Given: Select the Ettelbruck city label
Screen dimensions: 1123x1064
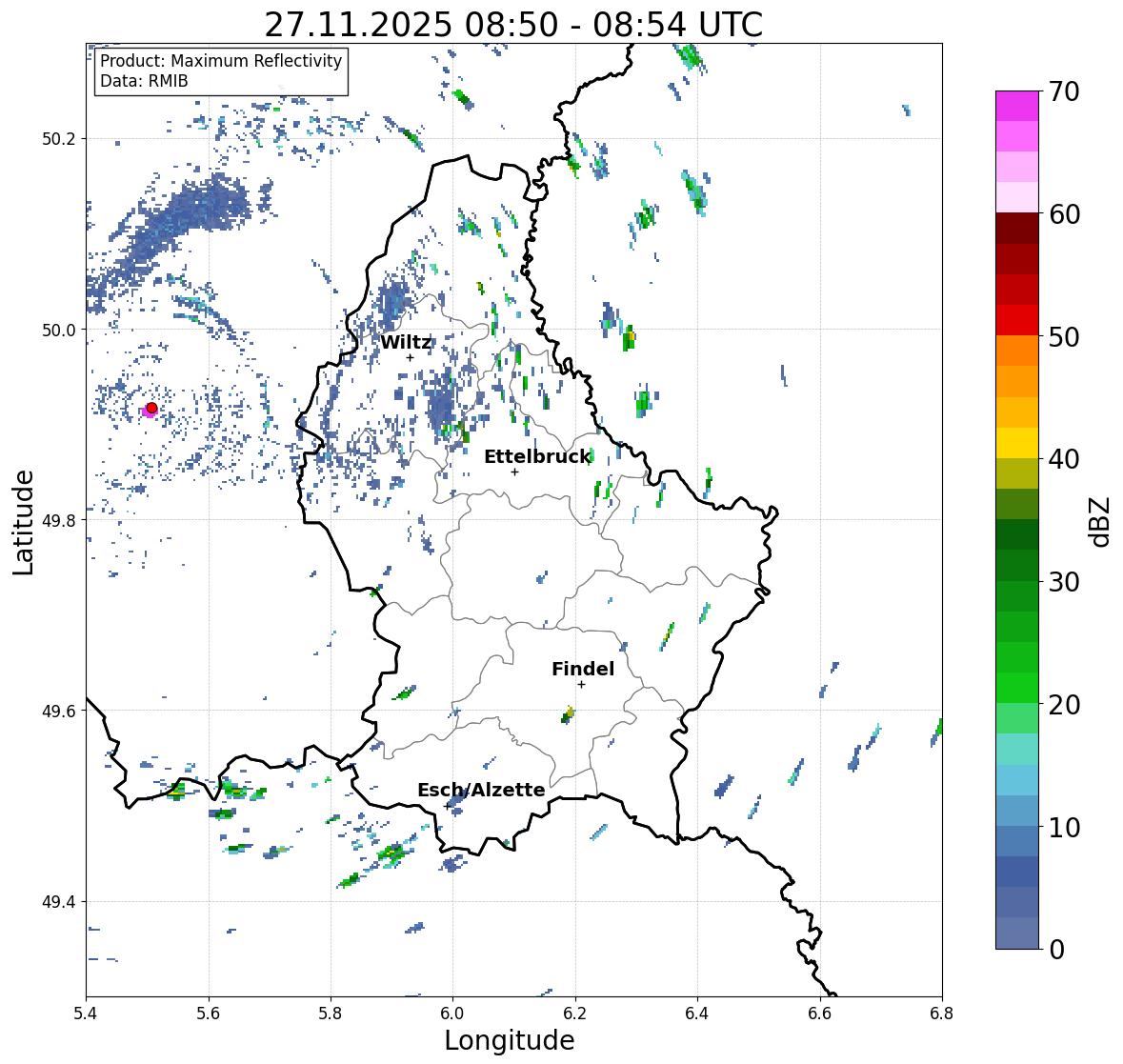Looking at the screenshot, I should [x=537, y=457].
